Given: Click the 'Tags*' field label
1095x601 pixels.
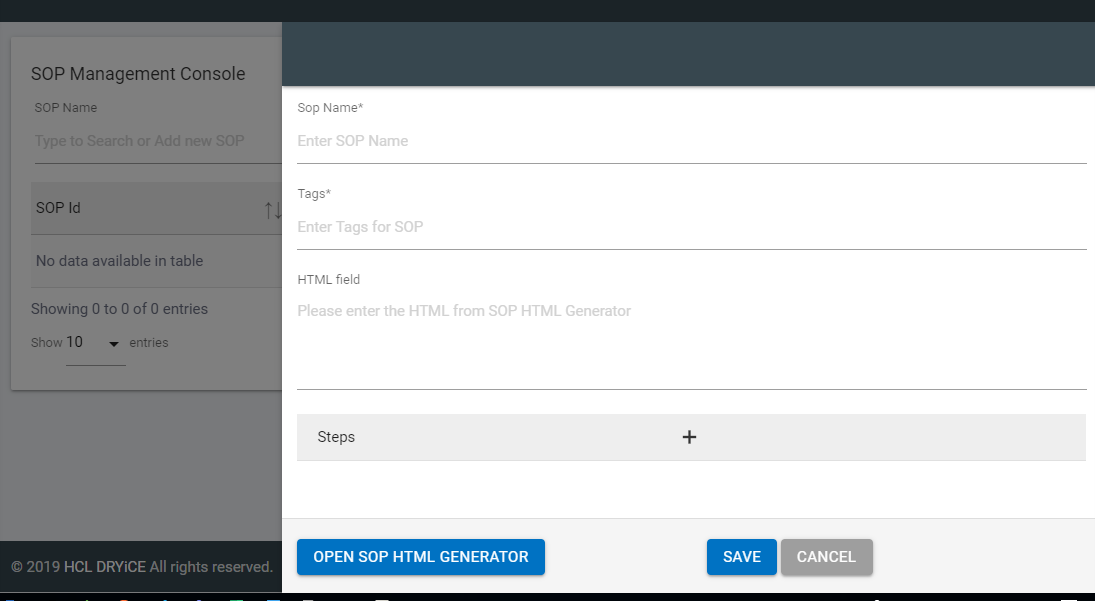Looking at the screenshot, I should [314, 193].
